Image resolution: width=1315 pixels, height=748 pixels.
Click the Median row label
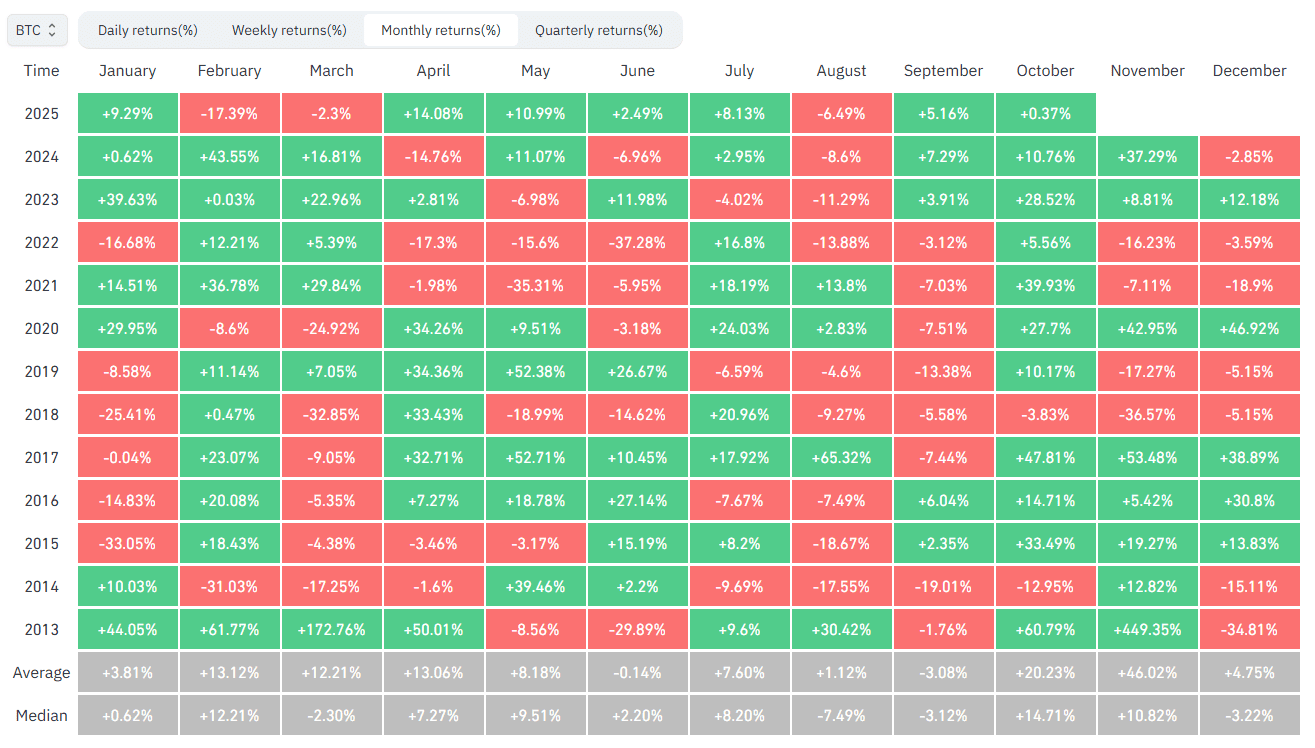pos(42,716)
